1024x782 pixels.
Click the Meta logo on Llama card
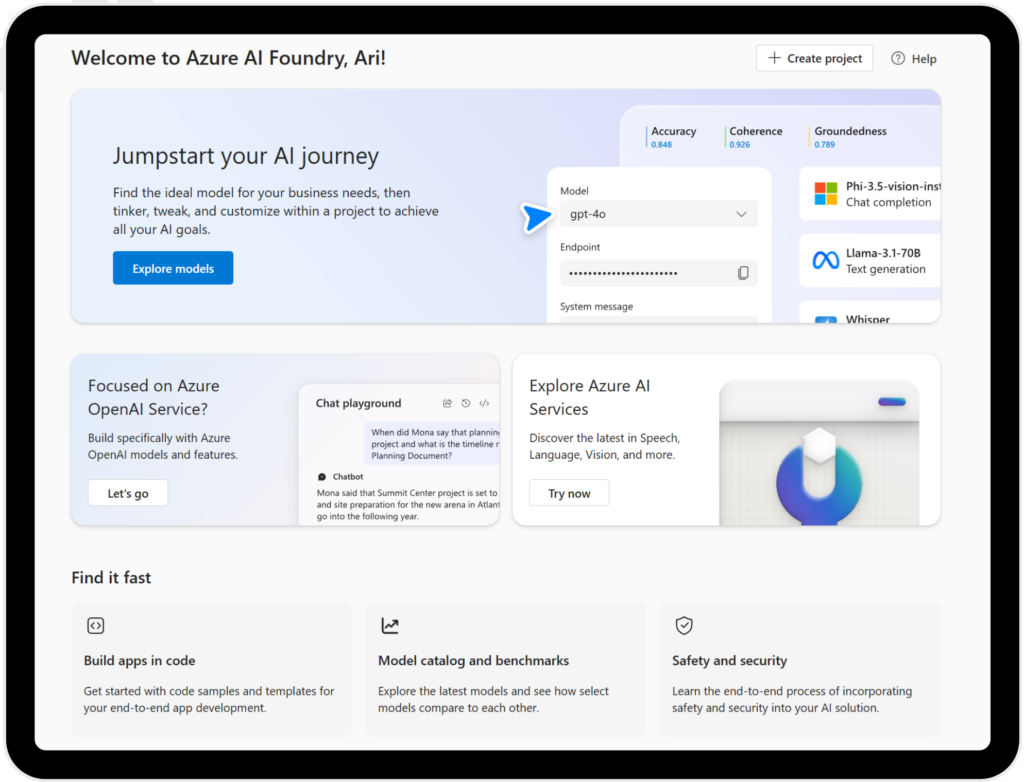825,261
